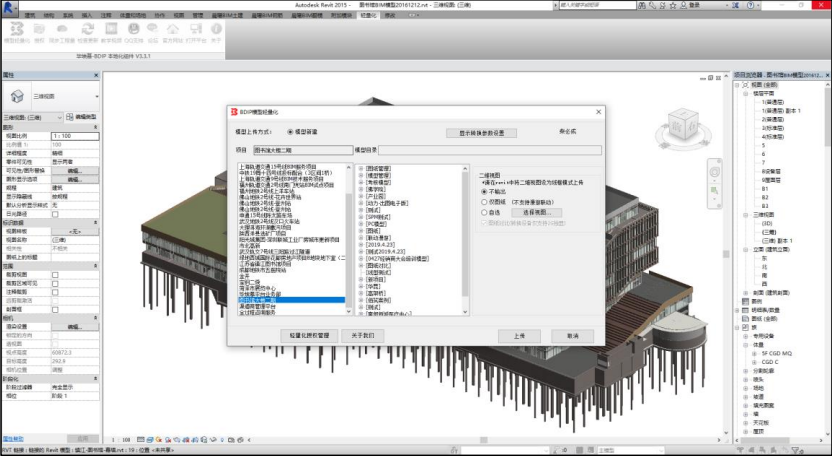Click the 登录 sign-in user icon
Viewport: 832px width, 456px height.
pyautogui.click(x=683, y=5)
